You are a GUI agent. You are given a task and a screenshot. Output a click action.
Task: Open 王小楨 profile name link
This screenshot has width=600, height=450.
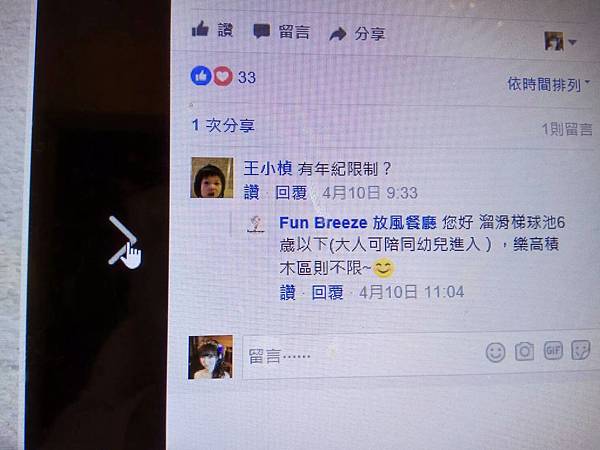coord(268,168)
